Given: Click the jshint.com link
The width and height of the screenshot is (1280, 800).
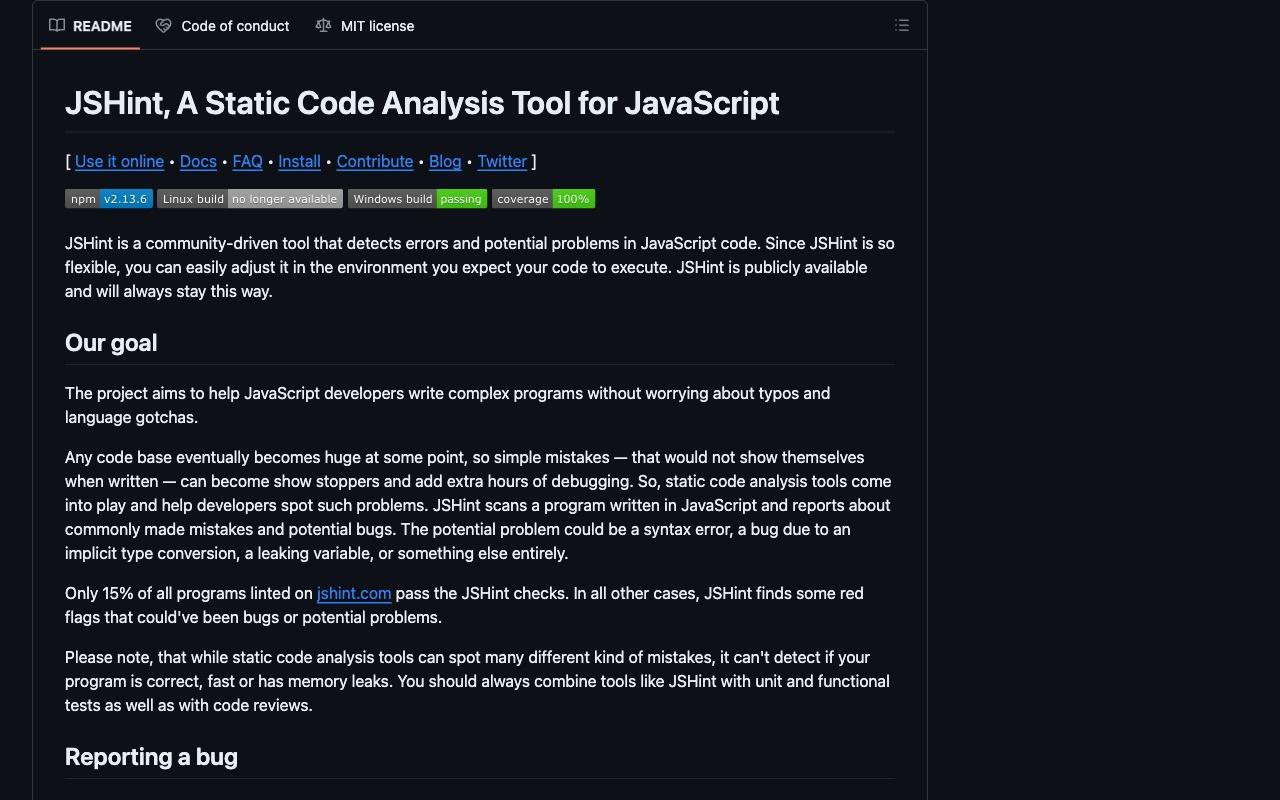Looking at the screenshot, I should point(354,593).
